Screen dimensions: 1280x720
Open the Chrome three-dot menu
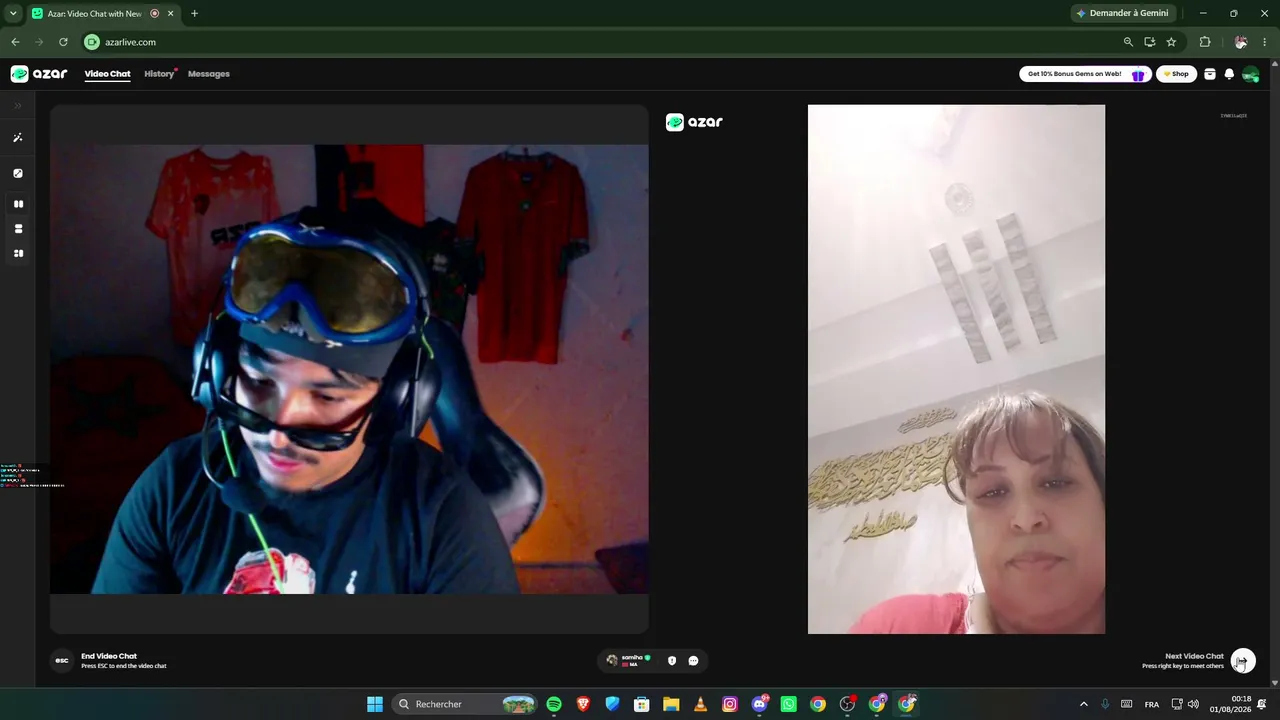coord(1265,42)
